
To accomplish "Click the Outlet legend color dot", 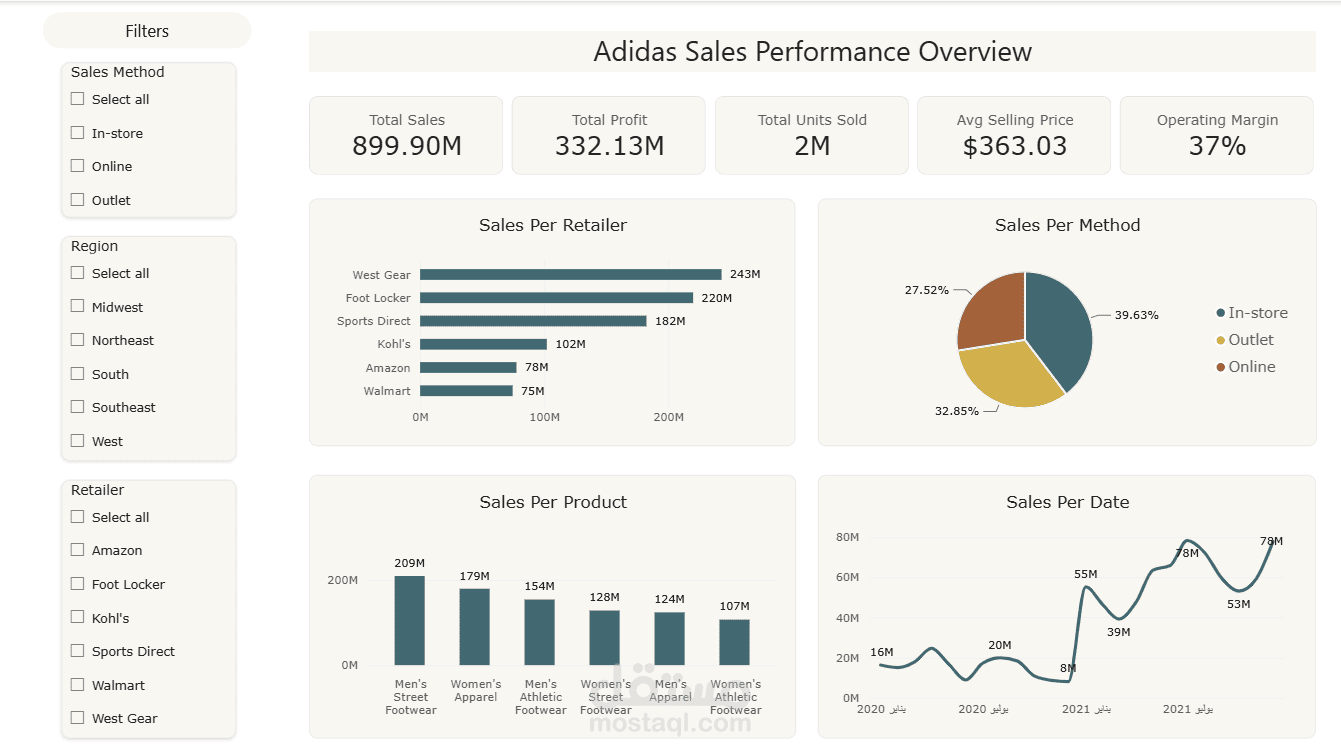I will tap(1220, 340).
